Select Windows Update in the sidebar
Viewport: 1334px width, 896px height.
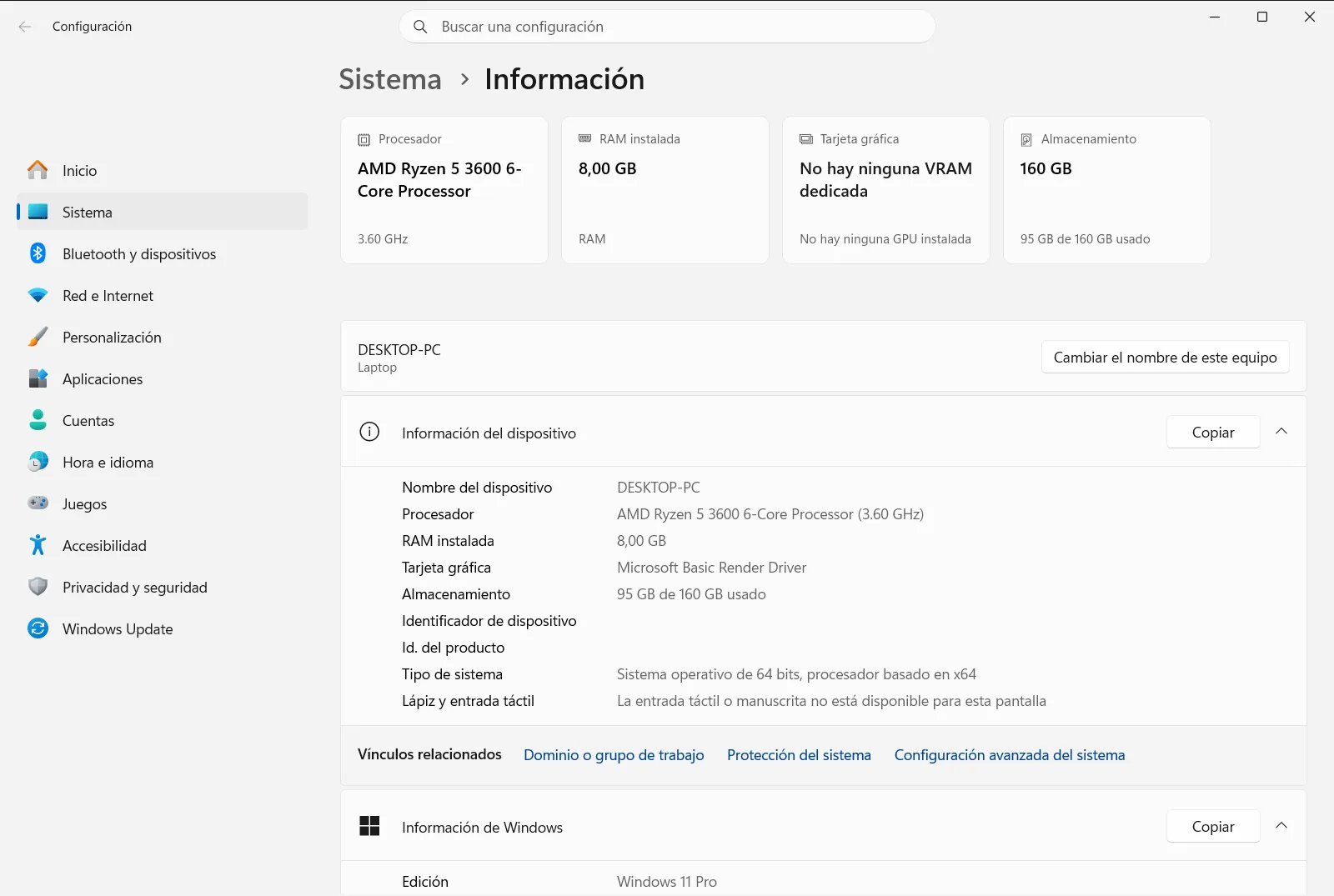pyautogui.click(x=162, y=628)
